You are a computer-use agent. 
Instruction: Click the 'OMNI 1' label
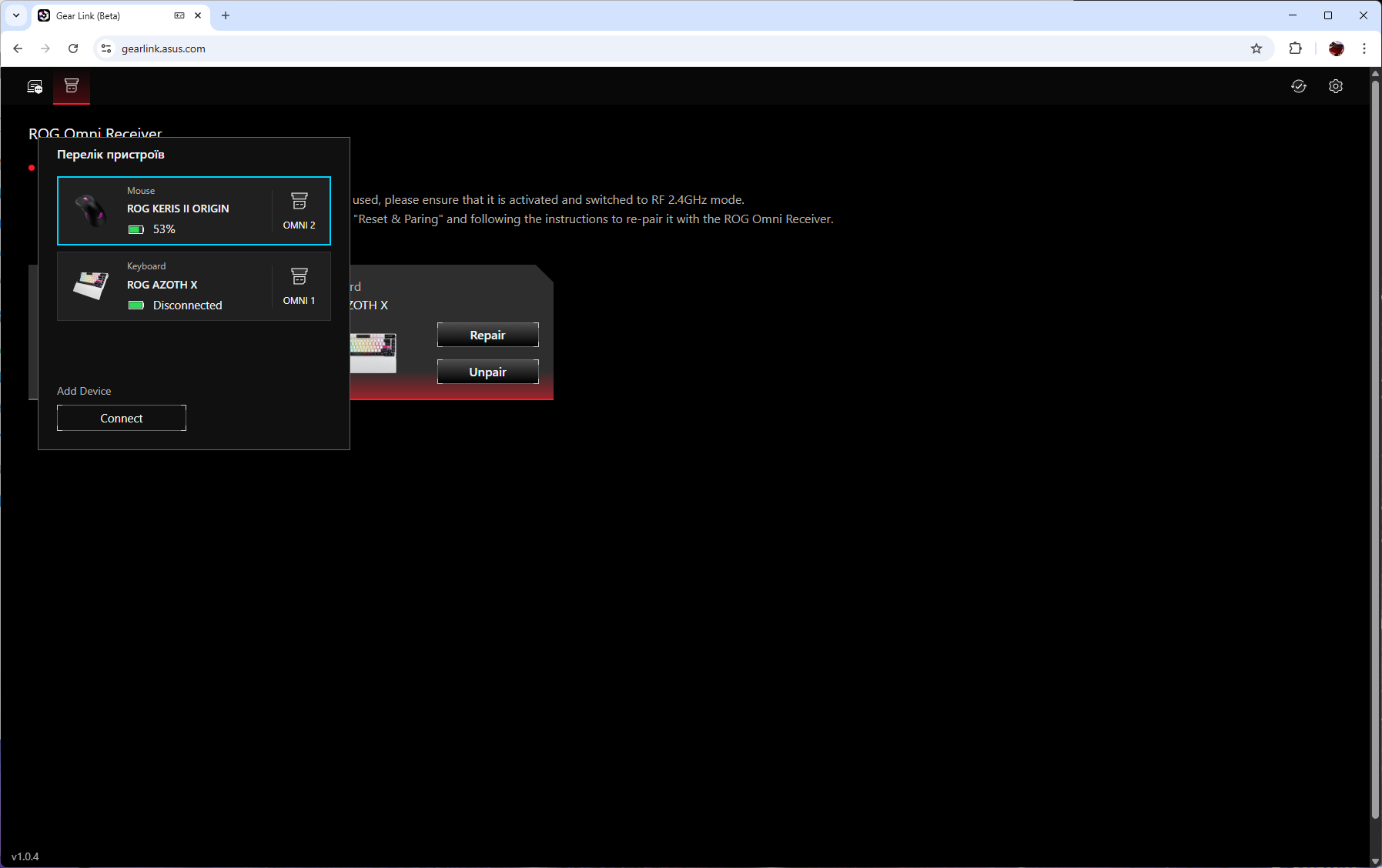tap(299, 301)
